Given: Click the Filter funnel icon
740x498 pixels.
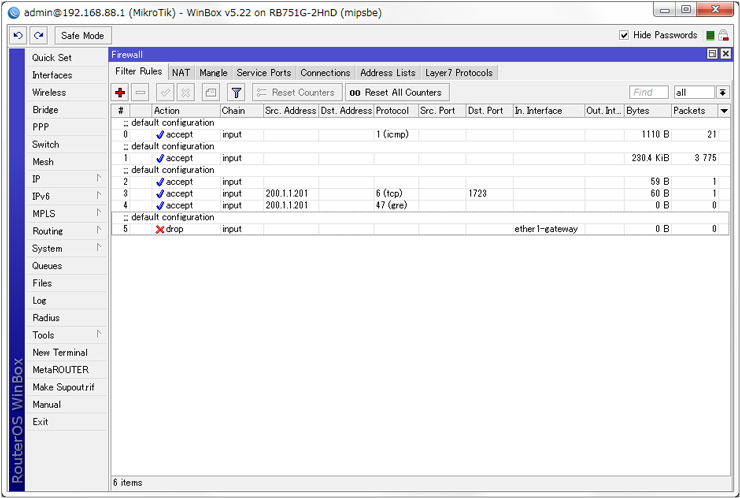Looking at the screenshot, I should [236, 92].
